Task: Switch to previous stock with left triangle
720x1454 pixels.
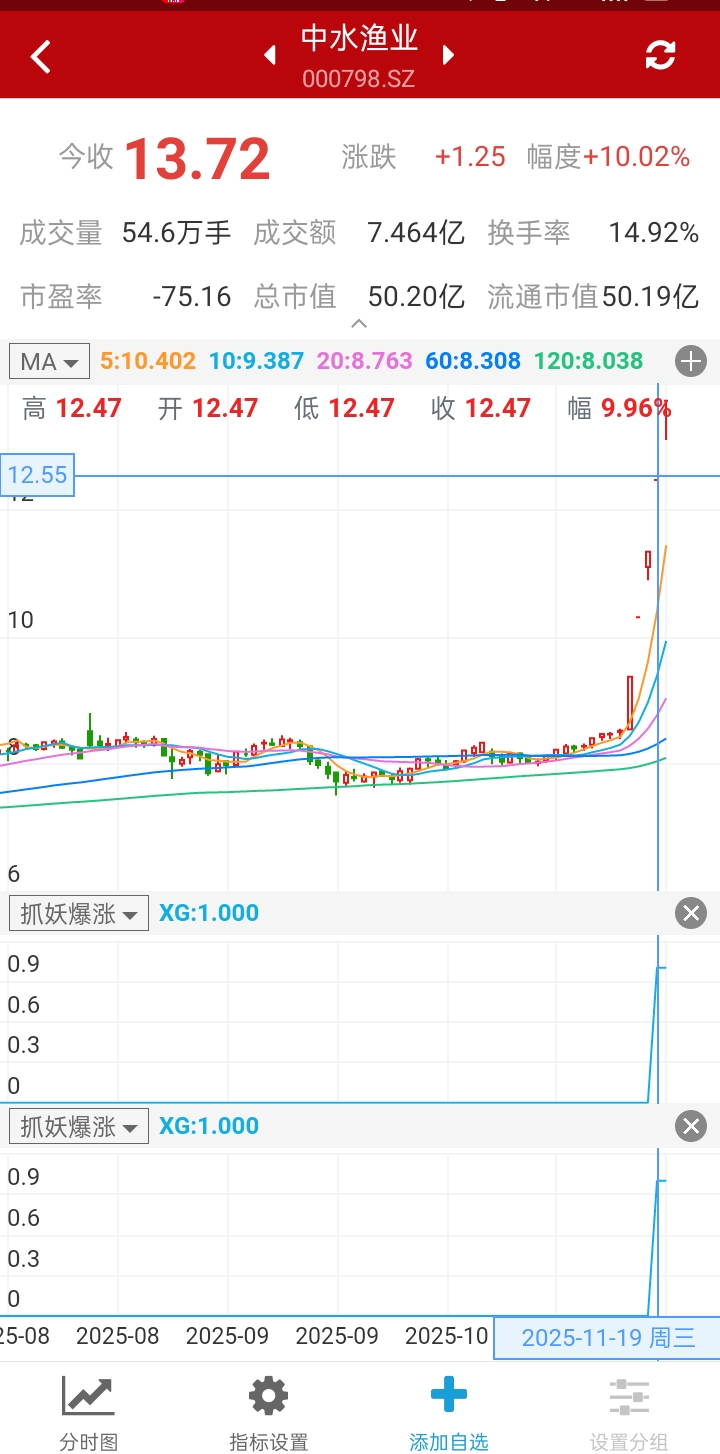Action: pyautogui.click(x=270, y=56)
